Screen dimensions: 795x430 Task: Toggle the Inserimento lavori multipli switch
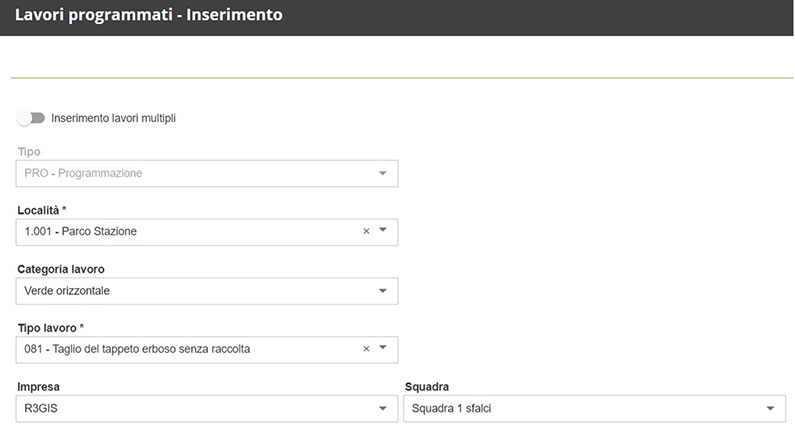point(31,118)
